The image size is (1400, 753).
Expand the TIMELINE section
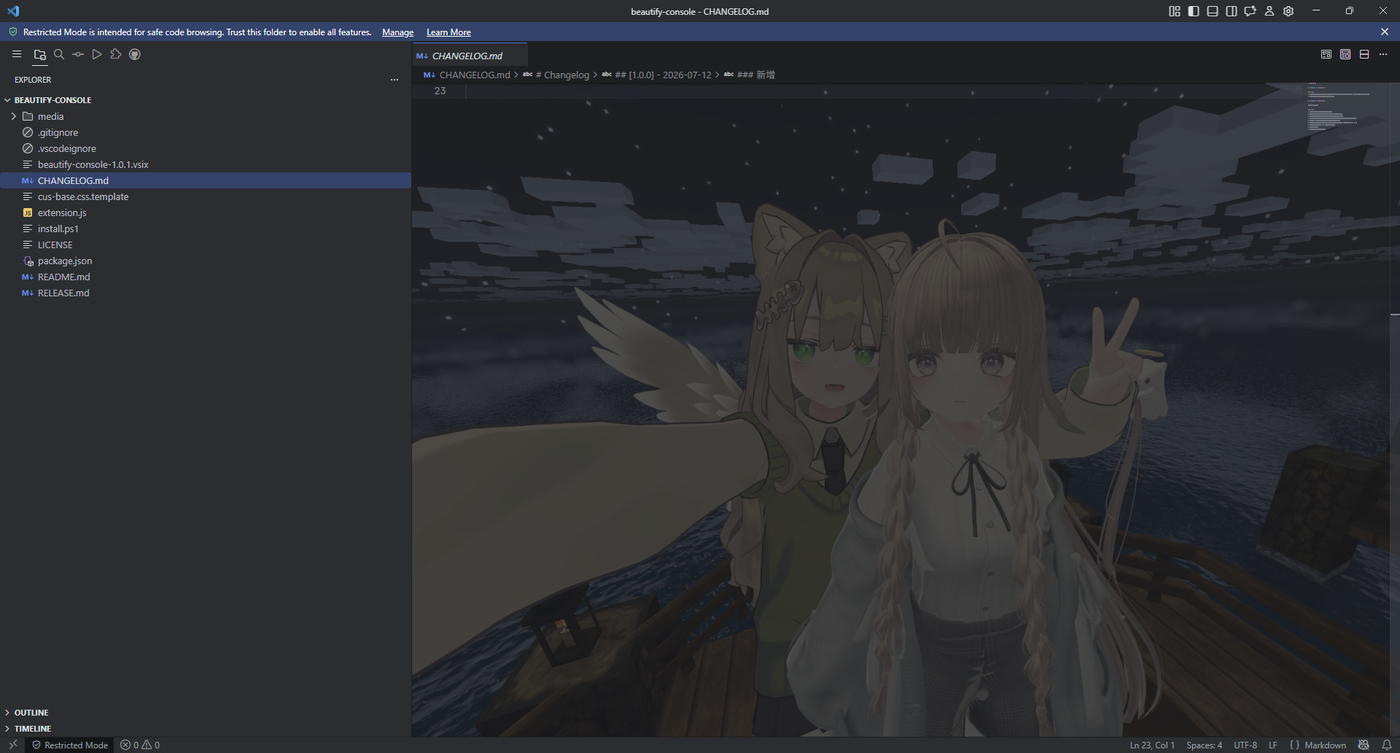(x=205, y=729)
